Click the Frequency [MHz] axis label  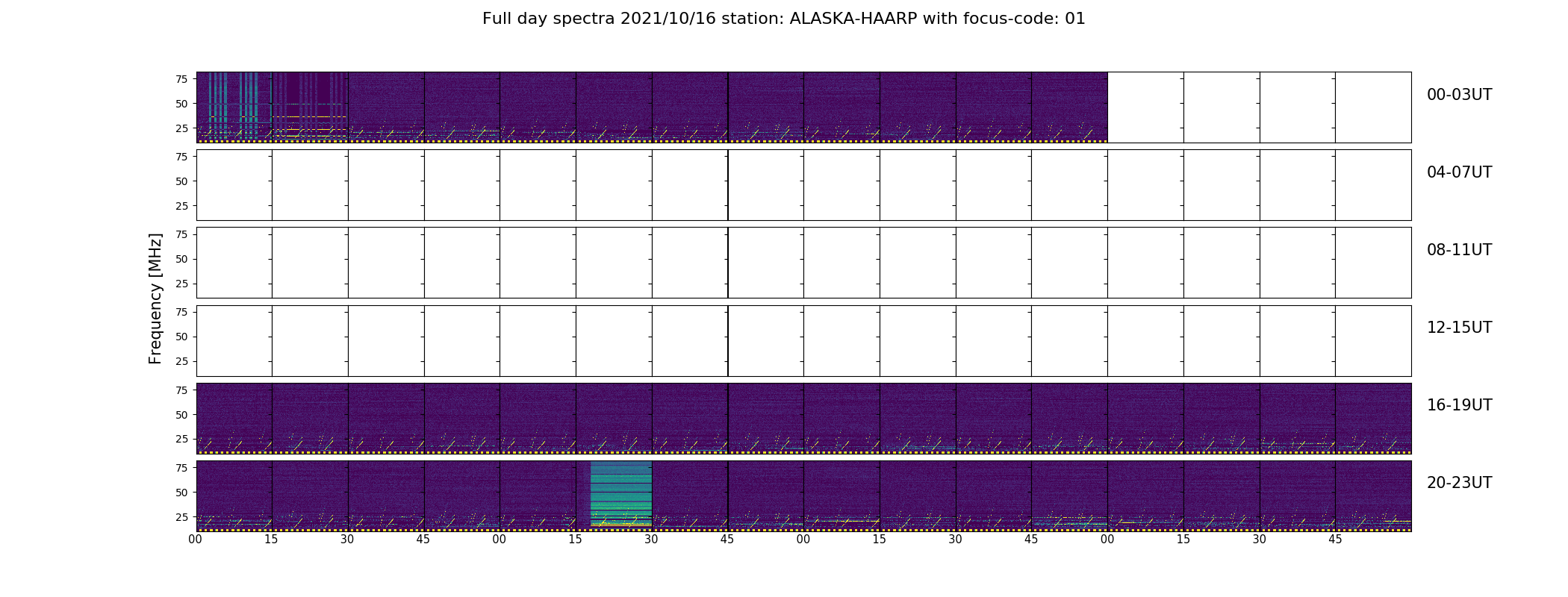pos(155,298)
